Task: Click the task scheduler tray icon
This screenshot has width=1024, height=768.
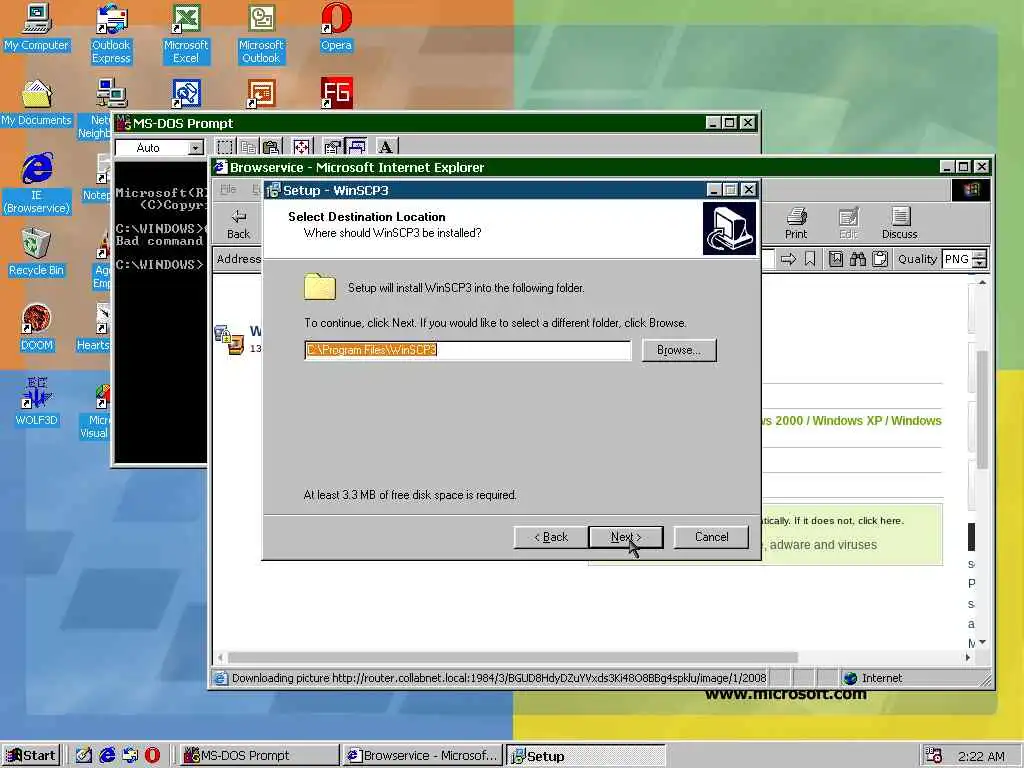Action: (x=934, y=756)
